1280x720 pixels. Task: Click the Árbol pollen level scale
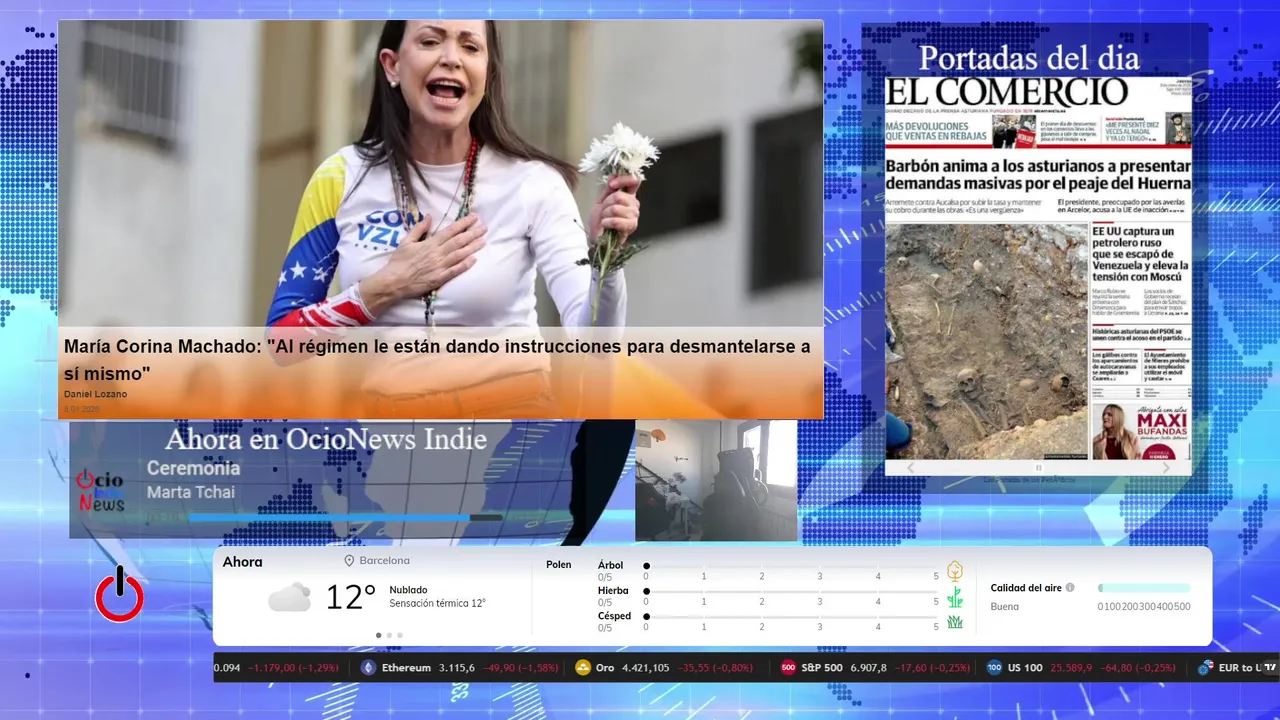coord(791,566)
